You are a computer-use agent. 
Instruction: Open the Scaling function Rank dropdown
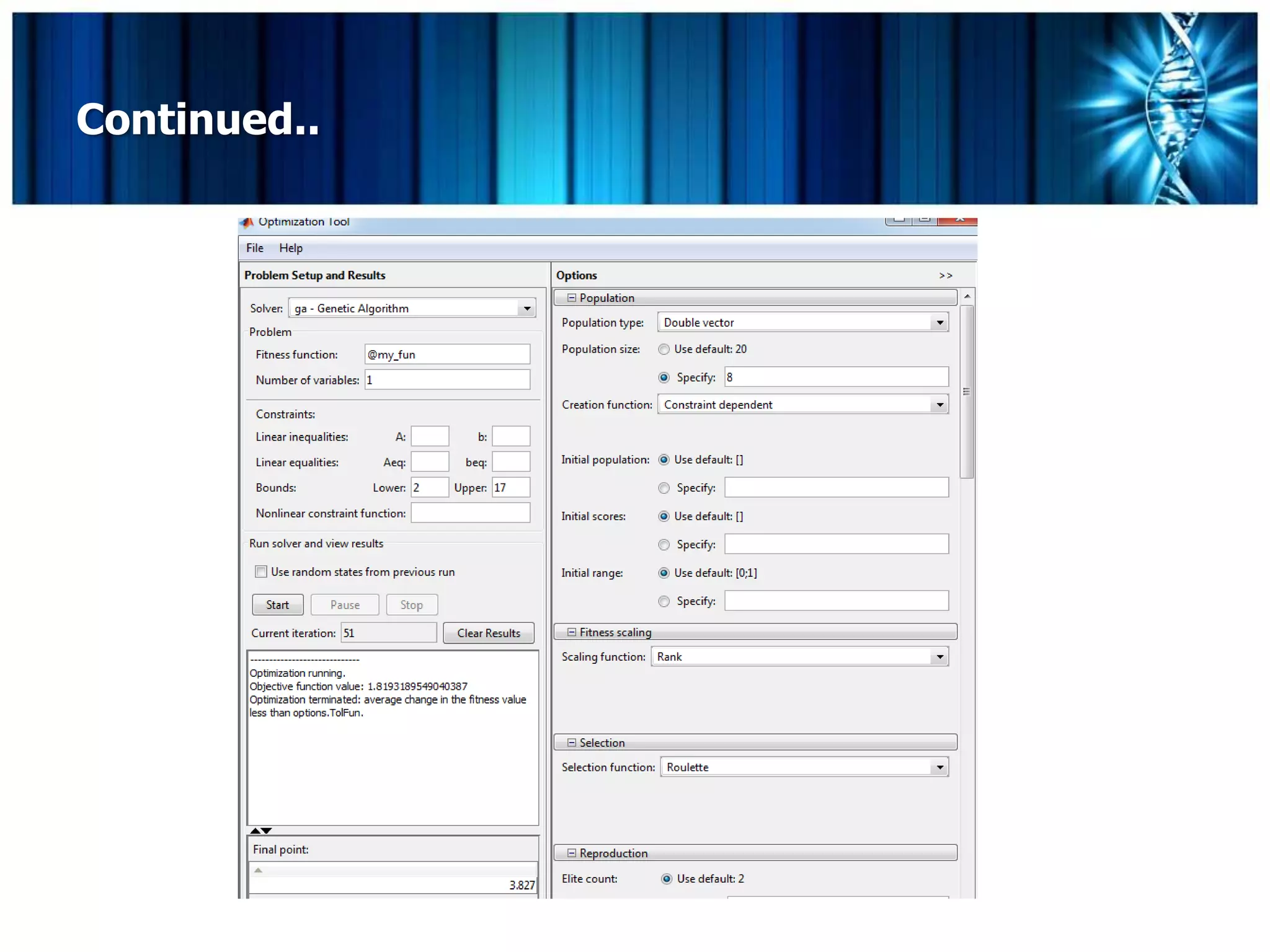click(x=939, y=657)
